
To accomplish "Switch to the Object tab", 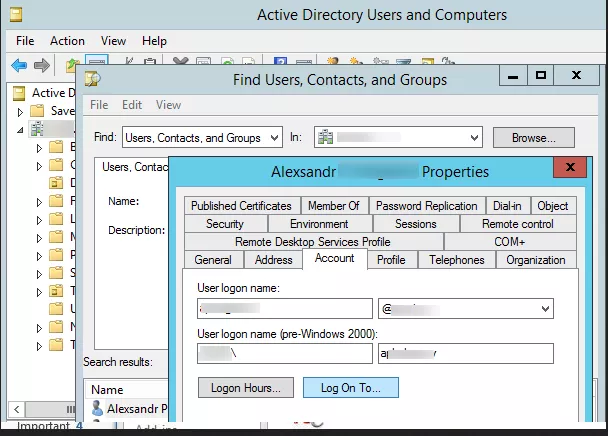I will coord(553,206).
